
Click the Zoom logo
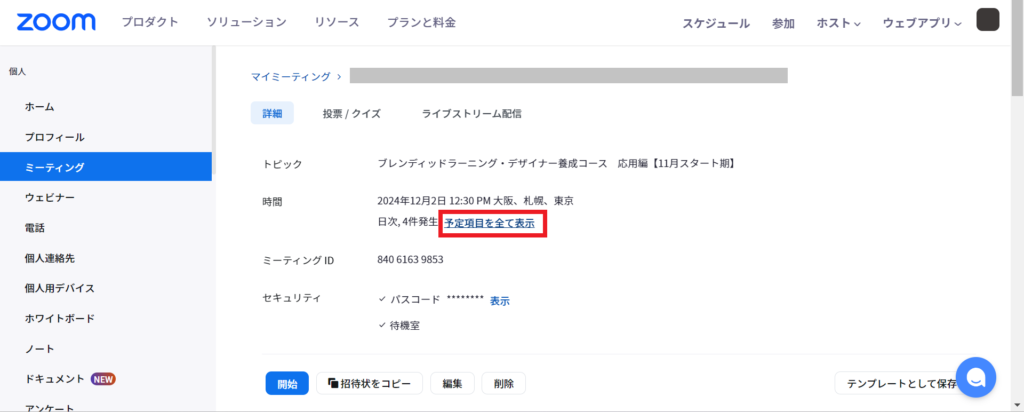pos(56,22)
